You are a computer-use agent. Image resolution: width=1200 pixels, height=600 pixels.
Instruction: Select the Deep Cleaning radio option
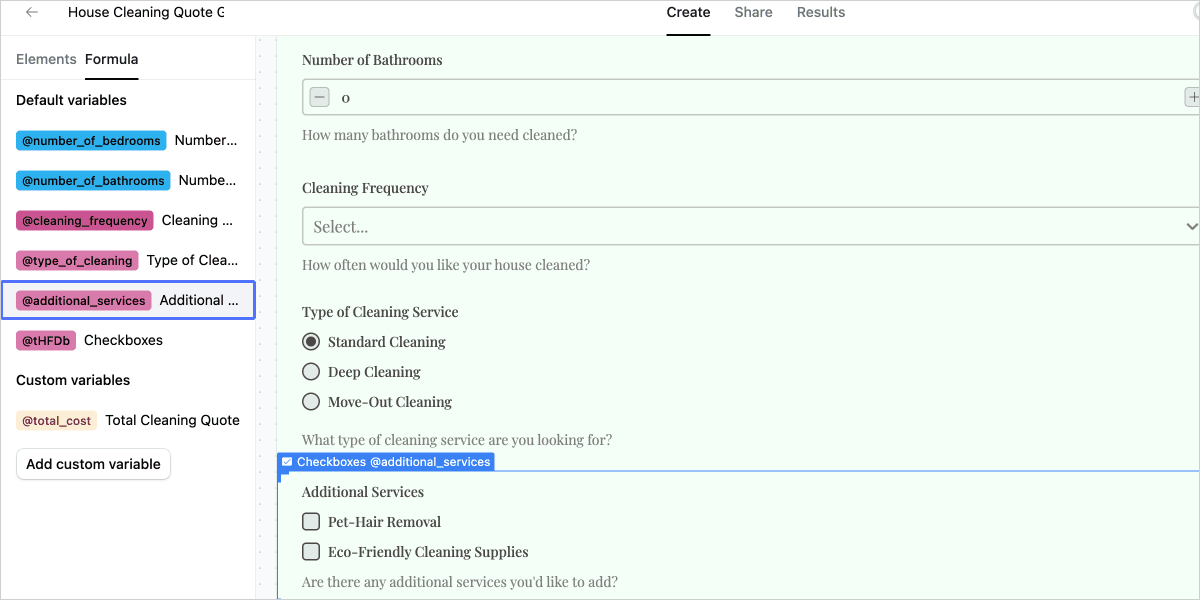311,372
